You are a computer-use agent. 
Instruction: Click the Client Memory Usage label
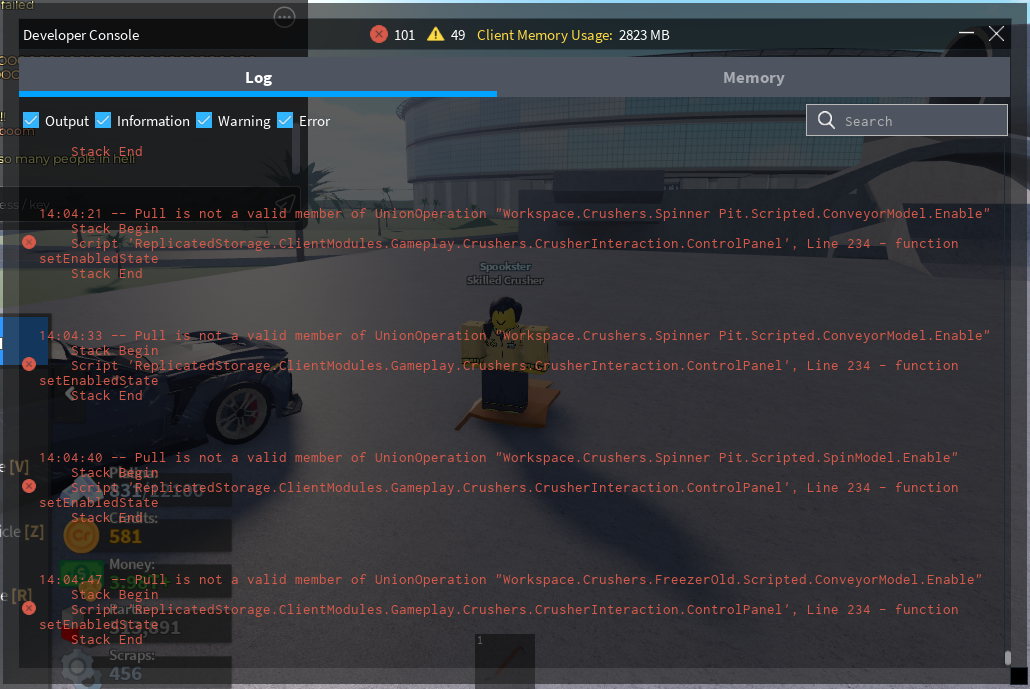tap(544, 35)
